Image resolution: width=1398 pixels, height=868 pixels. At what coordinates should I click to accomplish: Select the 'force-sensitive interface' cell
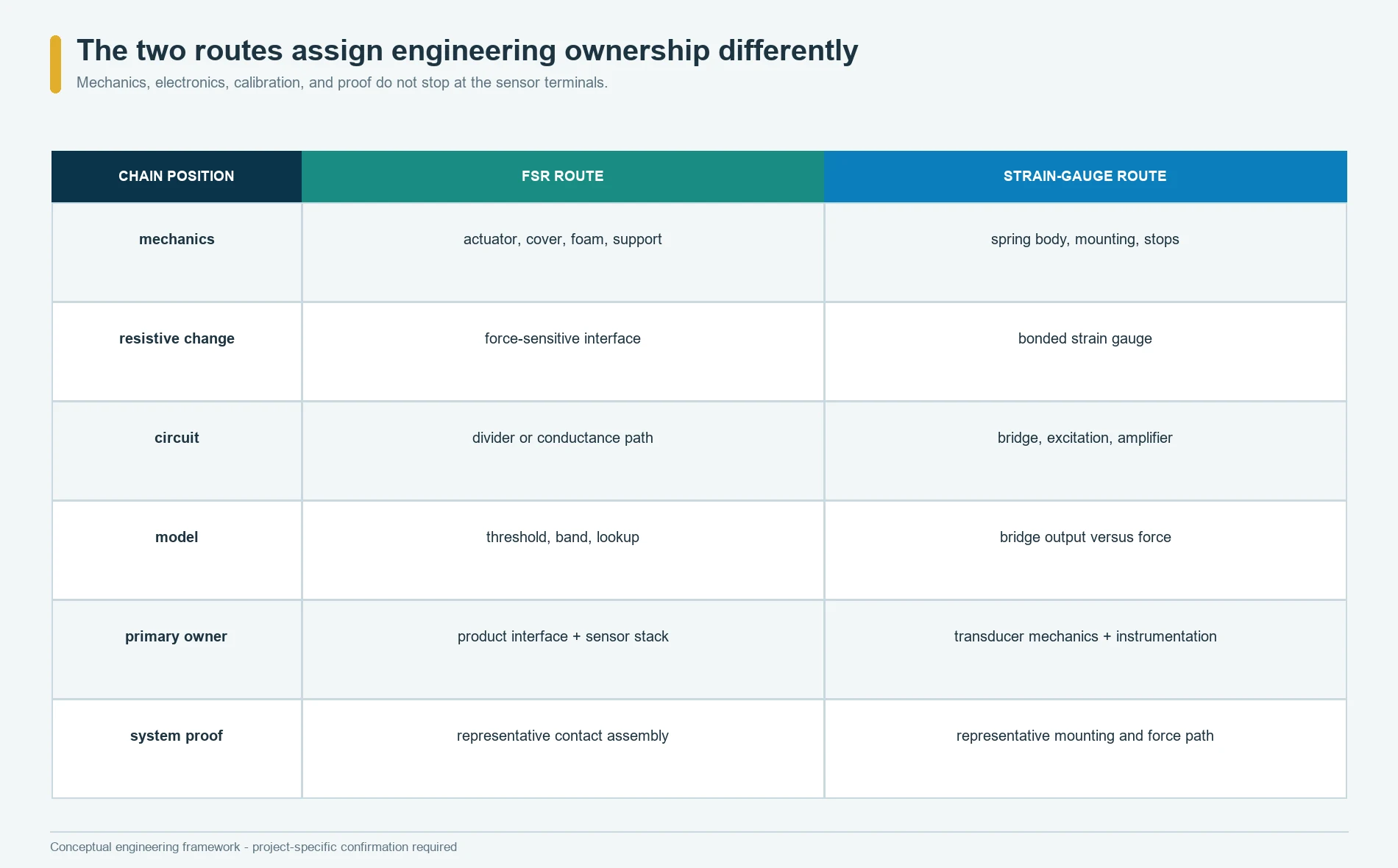[x=563, y=352]
